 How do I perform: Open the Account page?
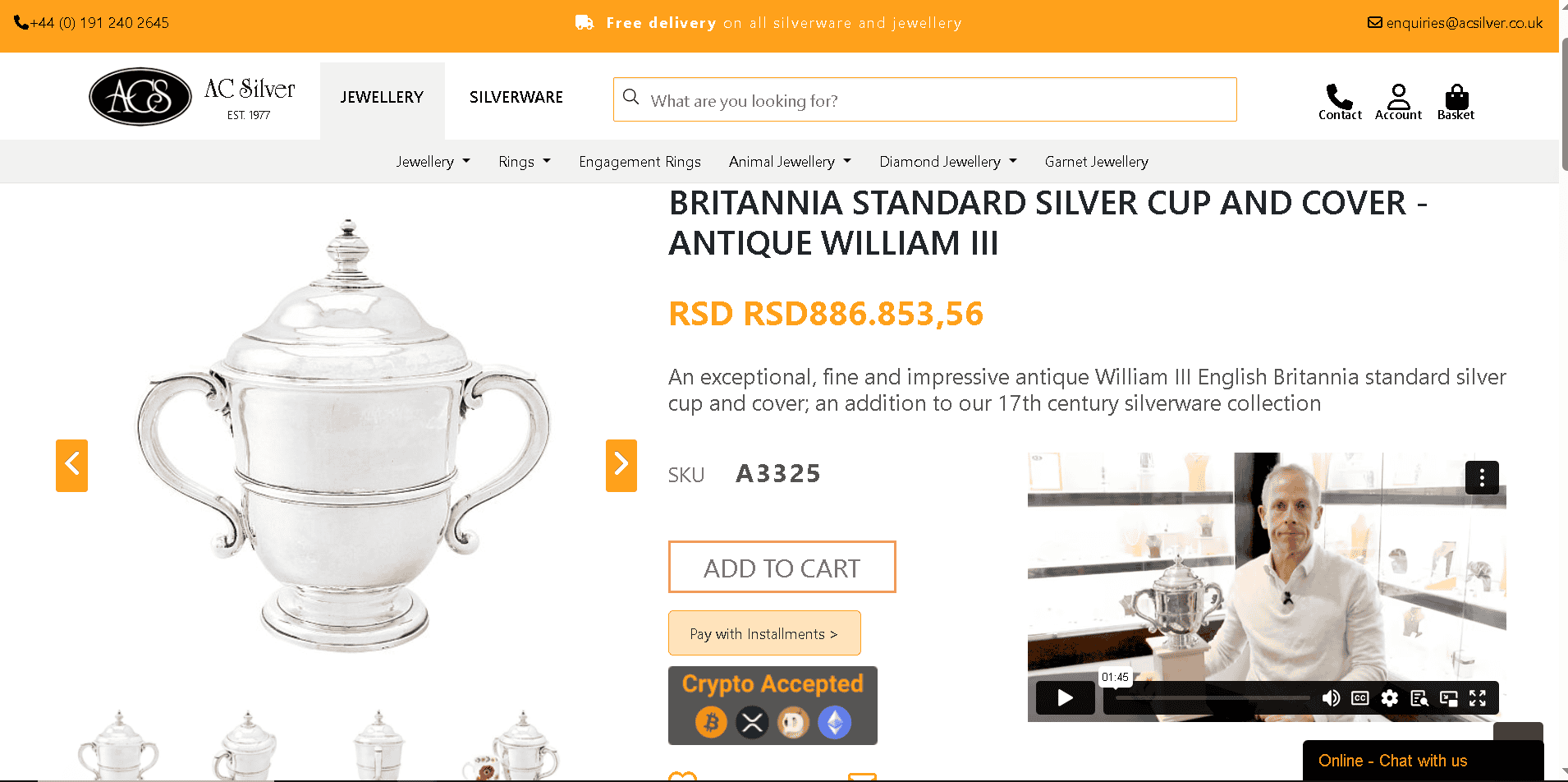tap(1398, 97)
